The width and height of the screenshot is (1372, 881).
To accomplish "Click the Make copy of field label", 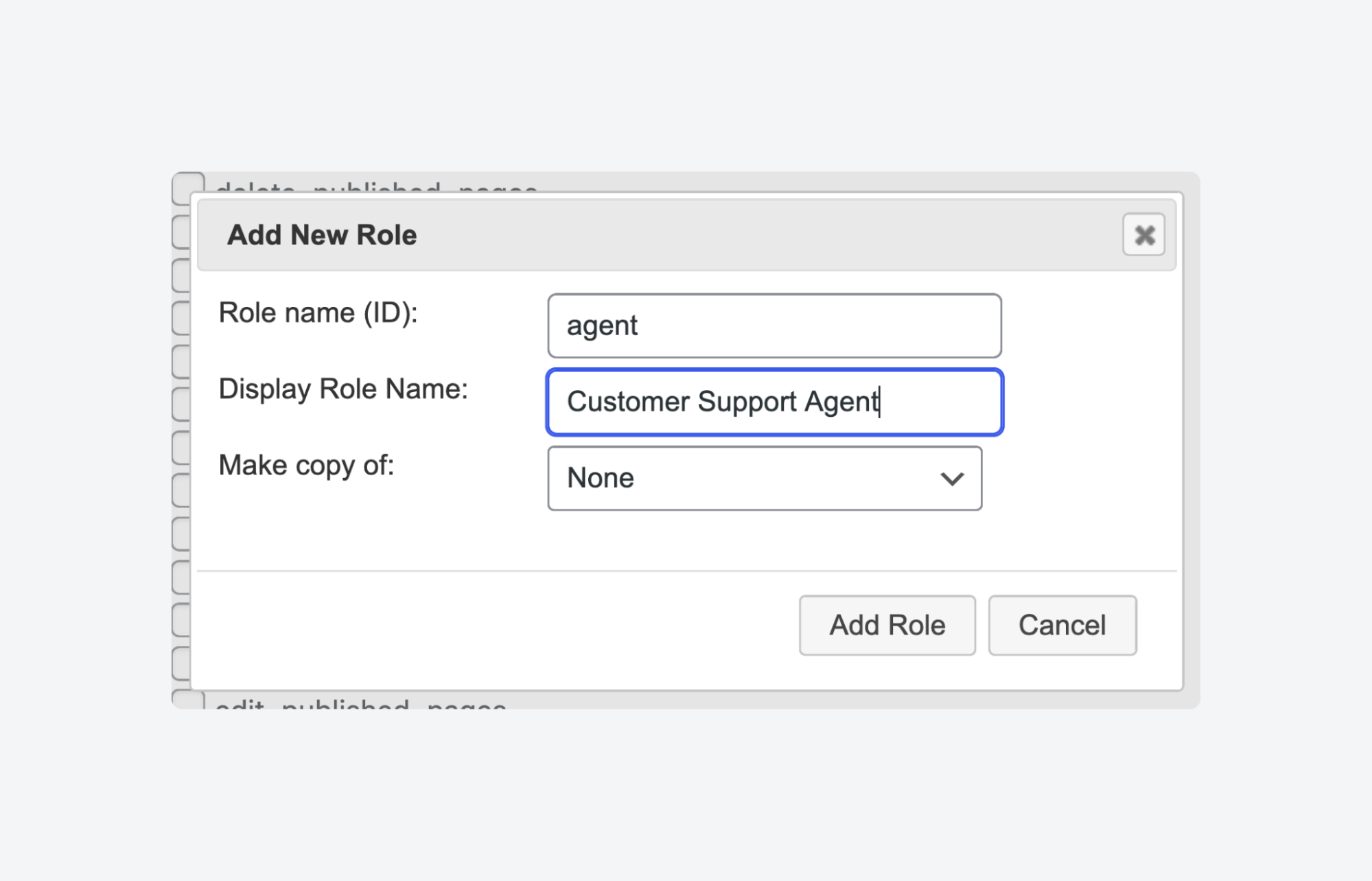I will pos(306,465).
